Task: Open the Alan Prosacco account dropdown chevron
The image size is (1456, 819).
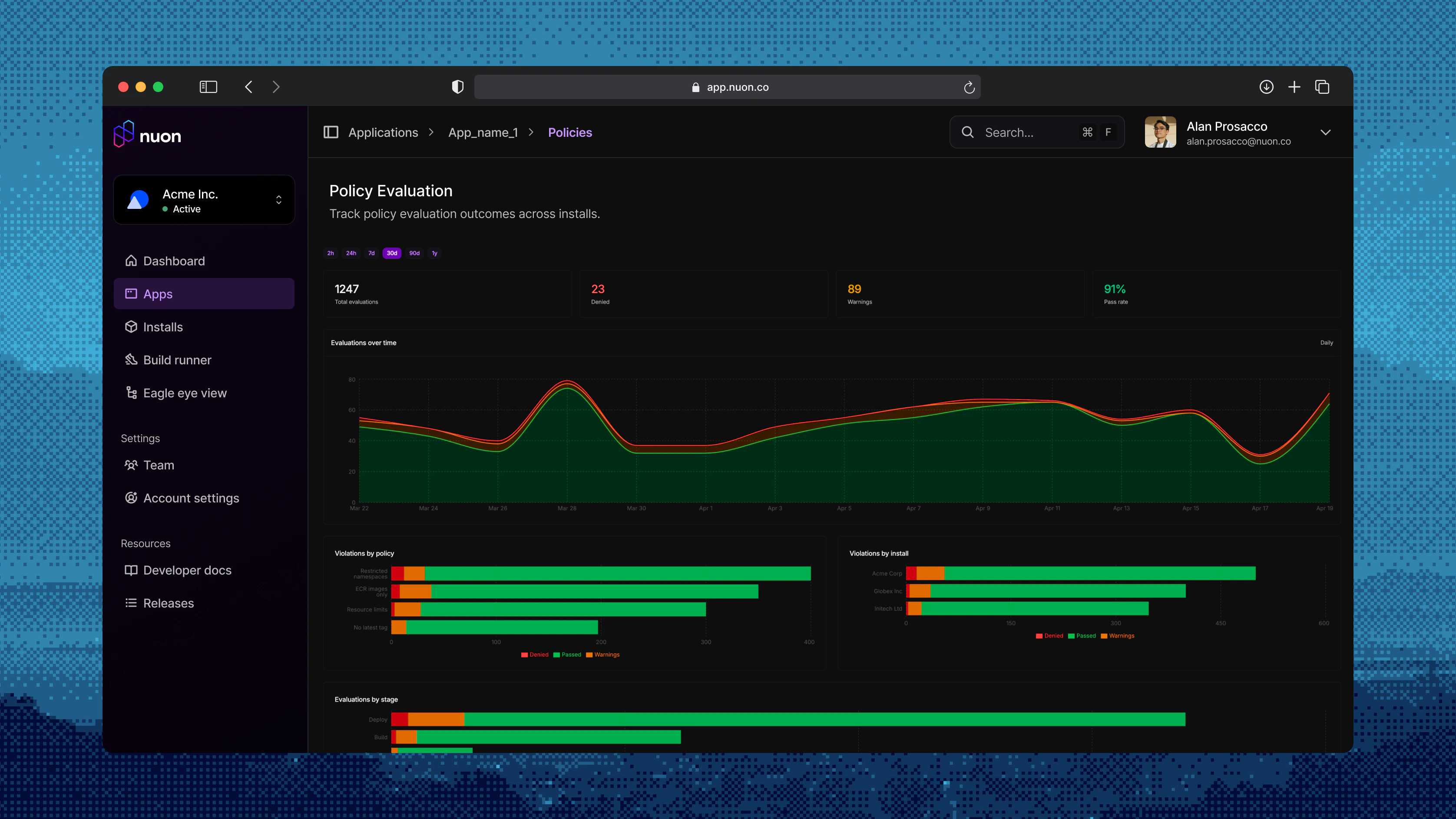Action: (1325, 132)
